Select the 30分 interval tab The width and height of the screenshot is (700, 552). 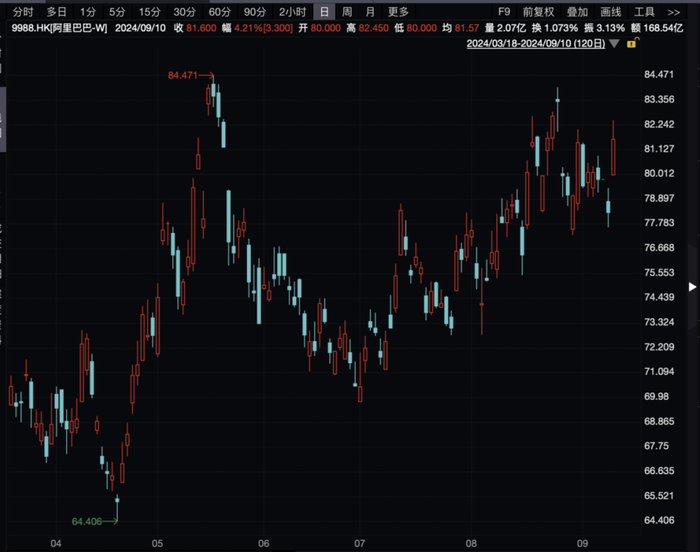185,12
